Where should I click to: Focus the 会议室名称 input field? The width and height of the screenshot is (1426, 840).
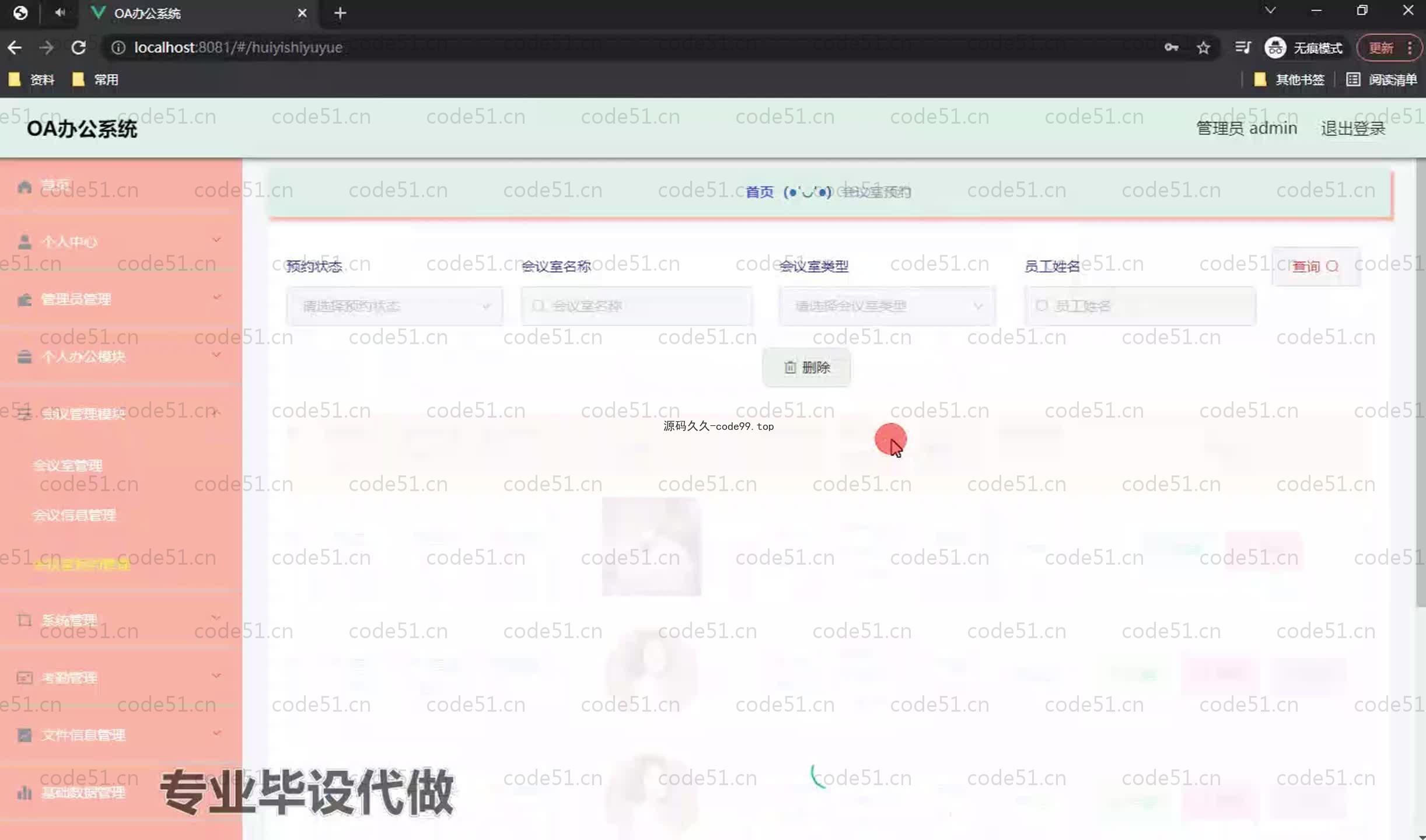pyautogui.click(x=637, y=306)
